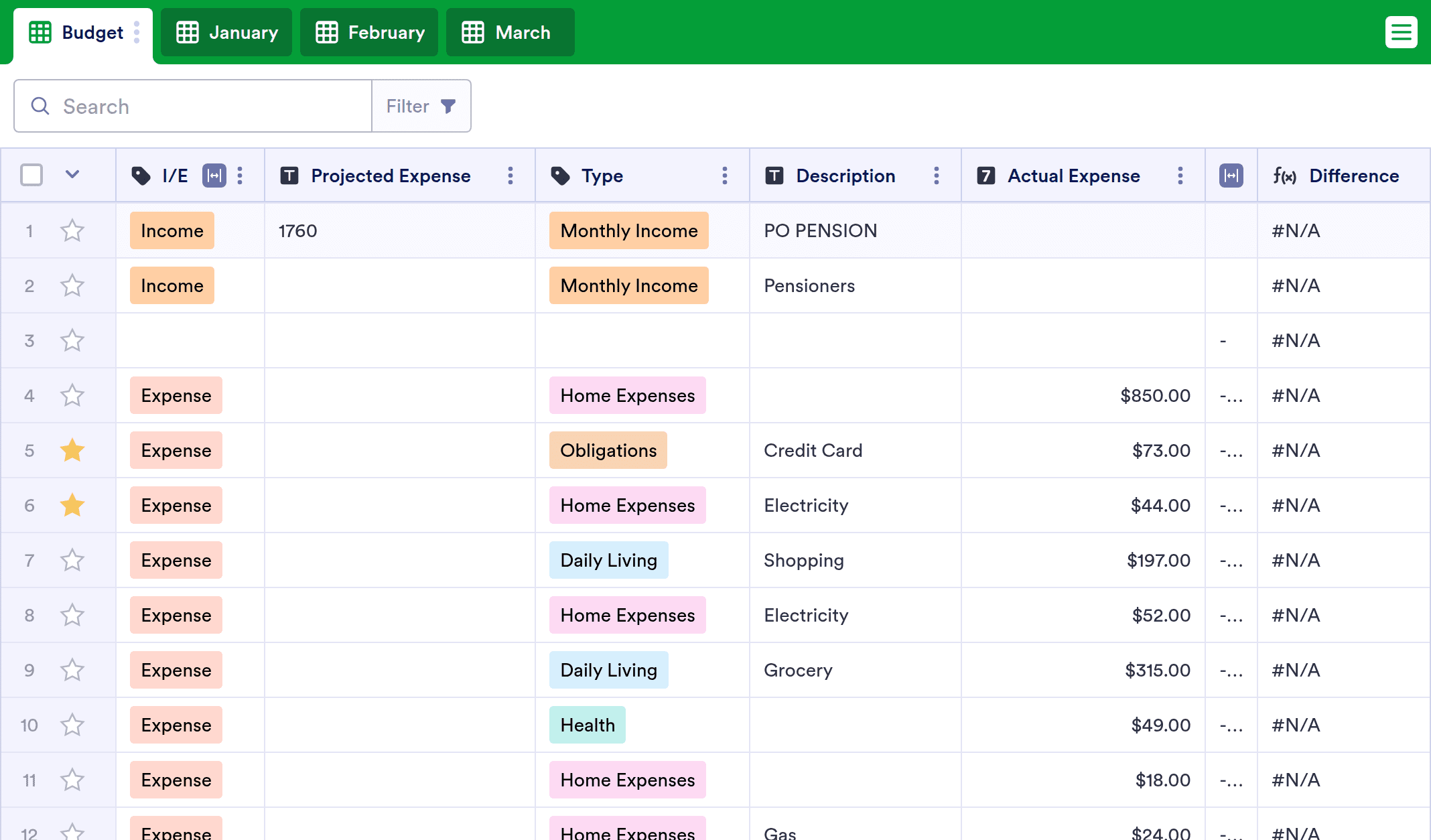
Task: Open the Actual Expense column options dots
Action: (x=1180, y=176)
